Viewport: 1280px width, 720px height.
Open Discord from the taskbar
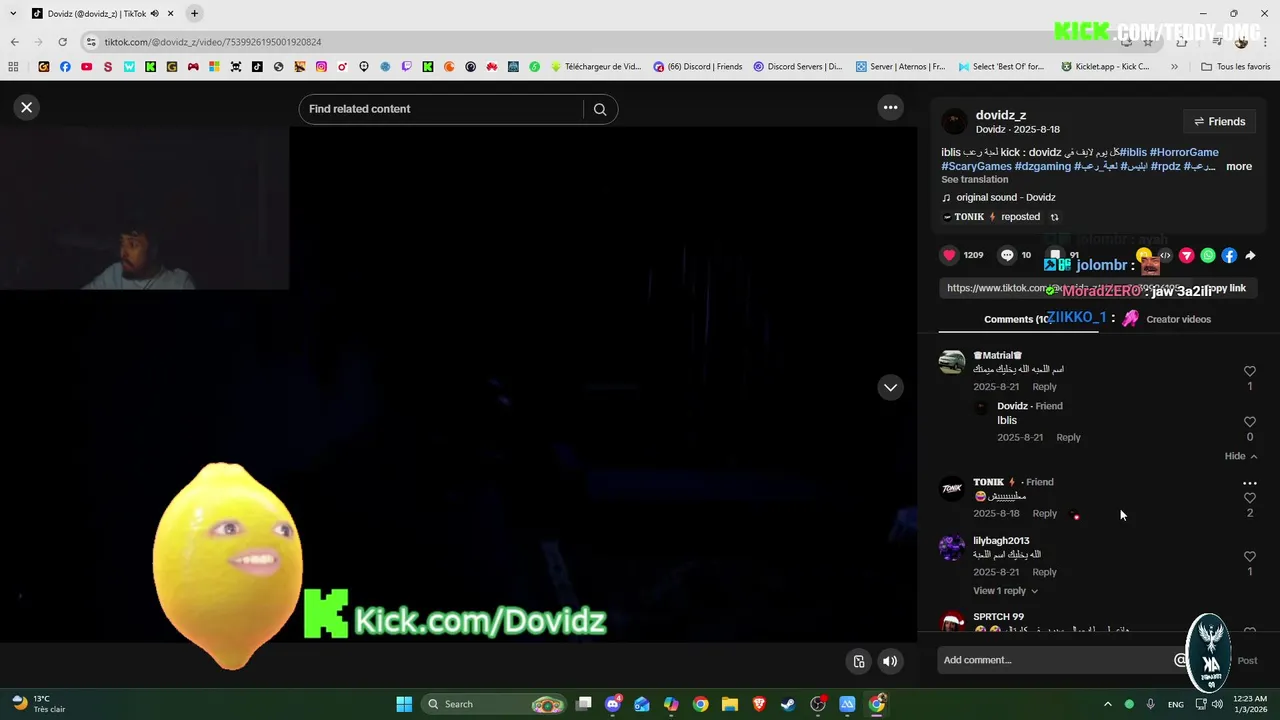613,704
